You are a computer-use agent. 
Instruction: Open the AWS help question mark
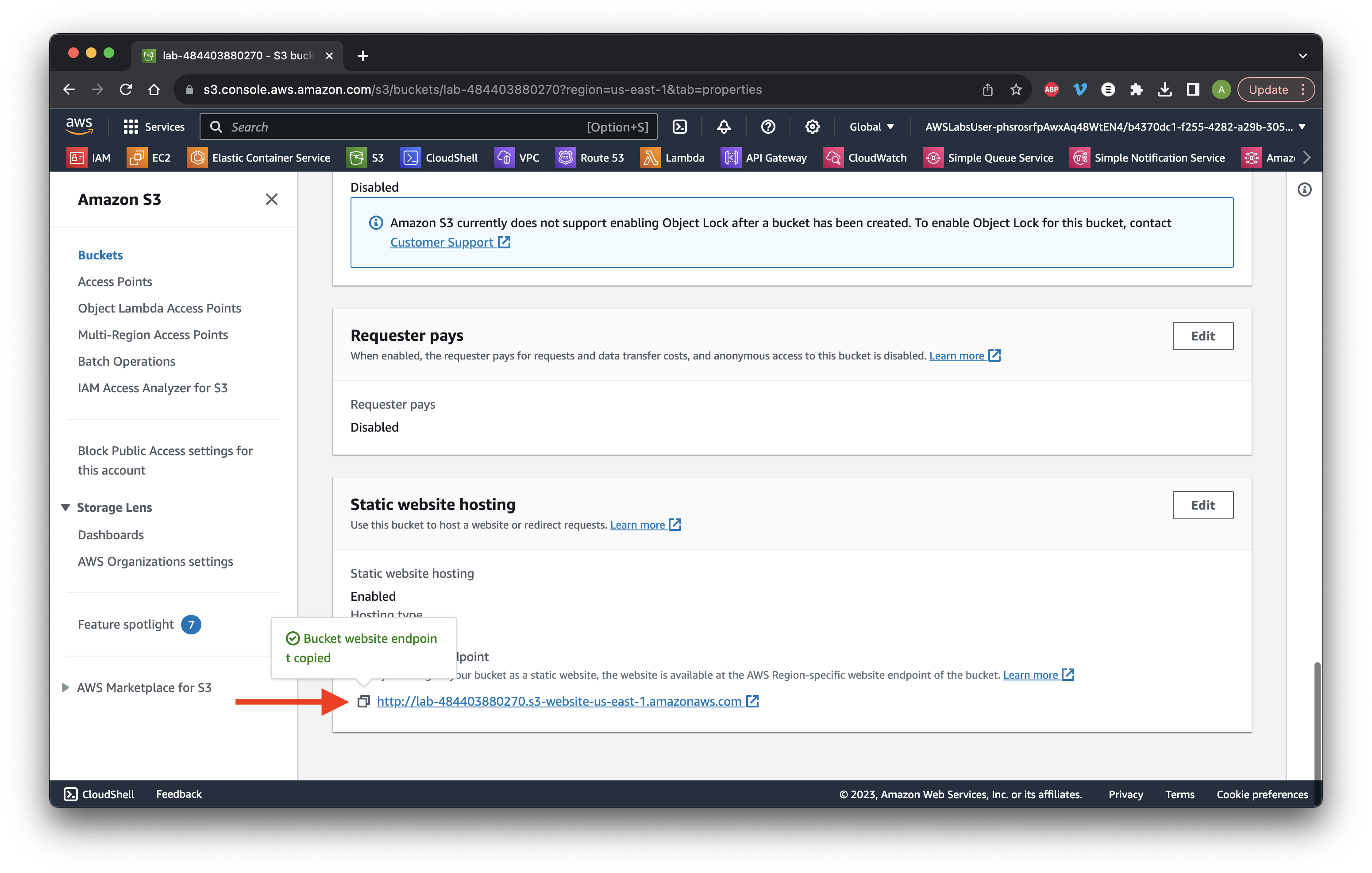[x=768, y=127]
